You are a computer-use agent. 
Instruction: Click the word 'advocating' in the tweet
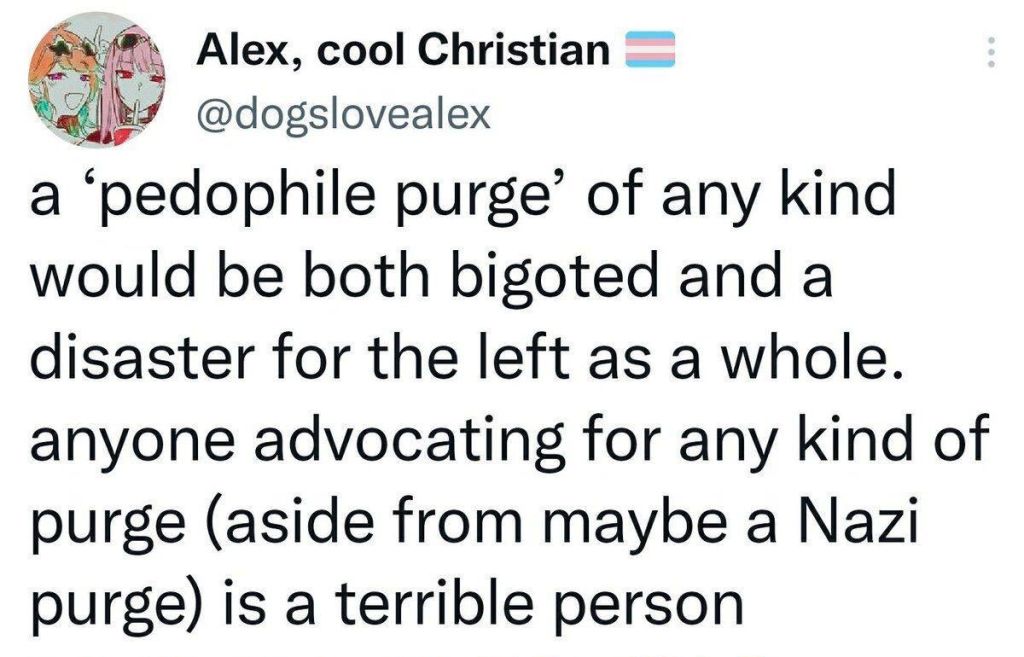click(408, 438)
